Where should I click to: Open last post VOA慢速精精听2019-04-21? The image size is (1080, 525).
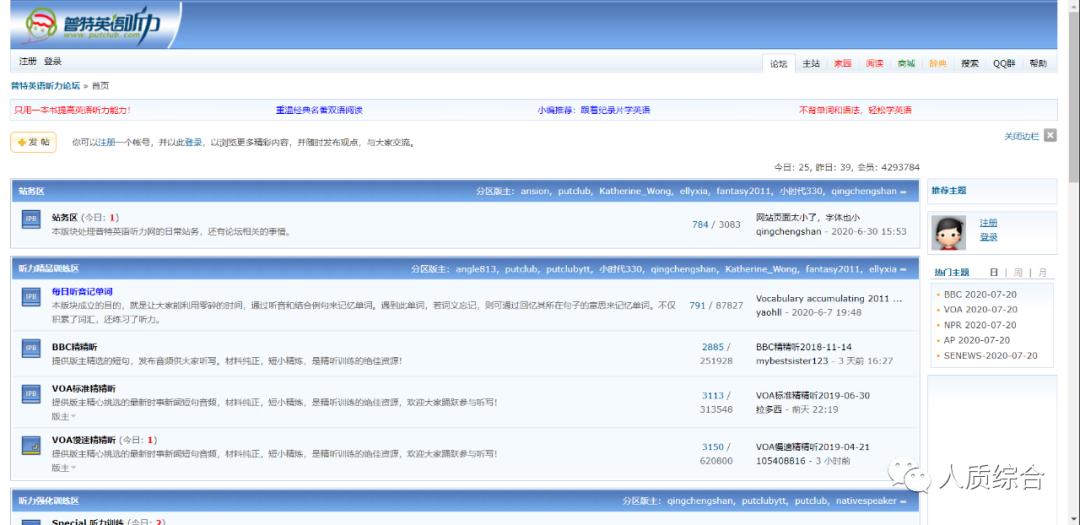(x=813, y=447)
